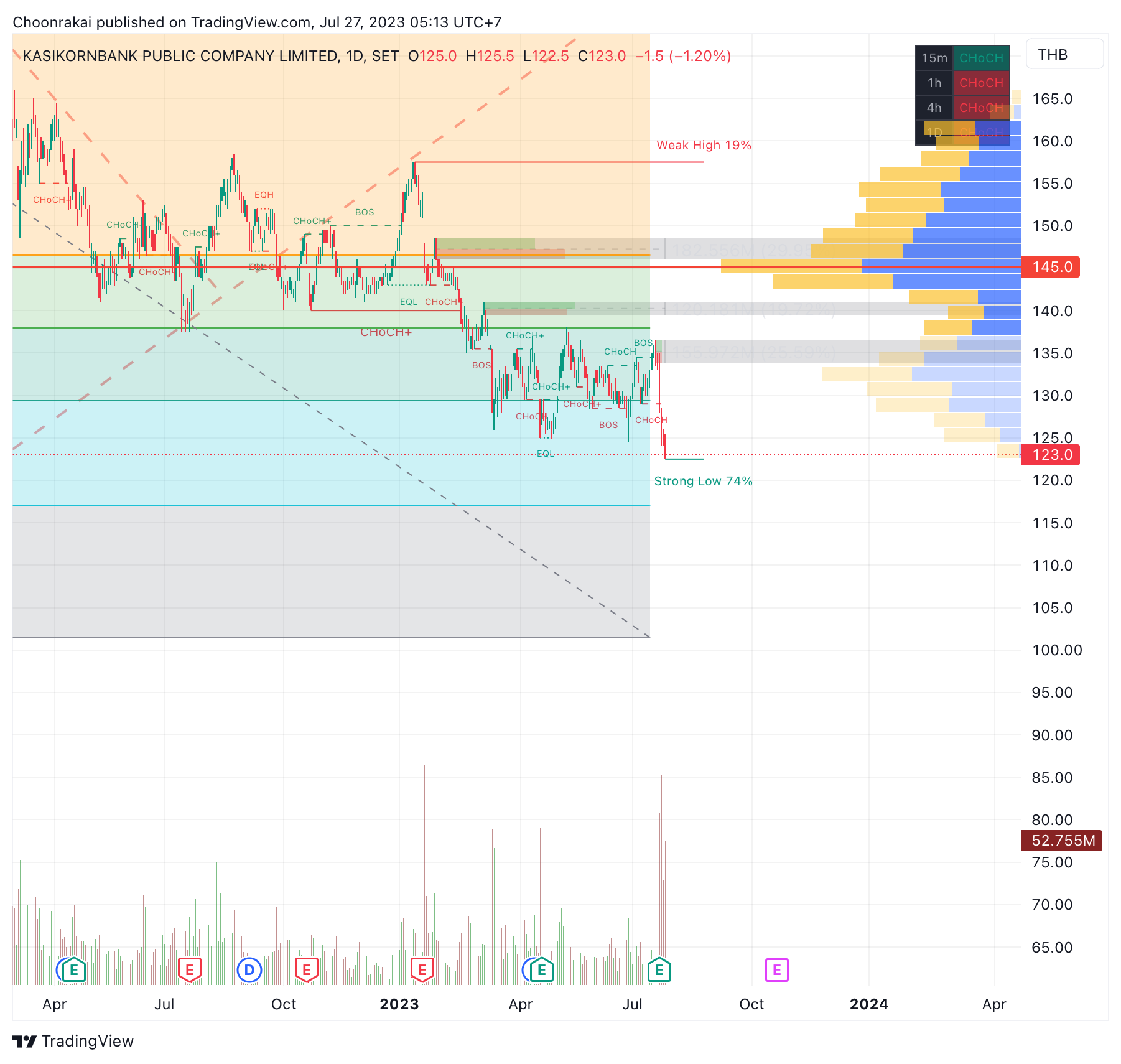1121x1064 pixels.
Task: Click the low value 'L122.5'
Action: [546, 56]
